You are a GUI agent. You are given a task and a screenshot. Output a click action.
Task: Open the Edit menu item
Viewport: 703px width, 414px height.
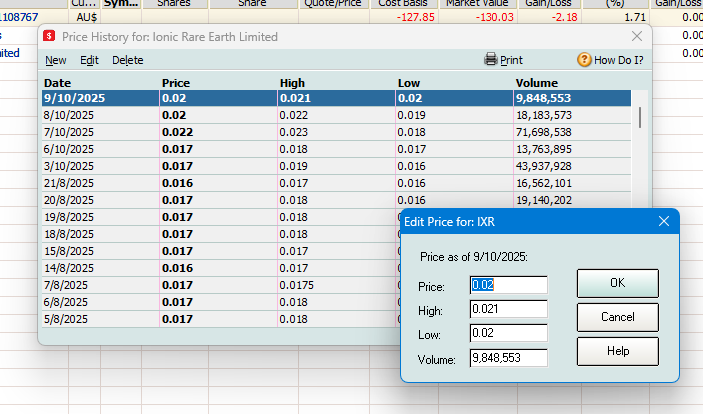tap(89, 60)
